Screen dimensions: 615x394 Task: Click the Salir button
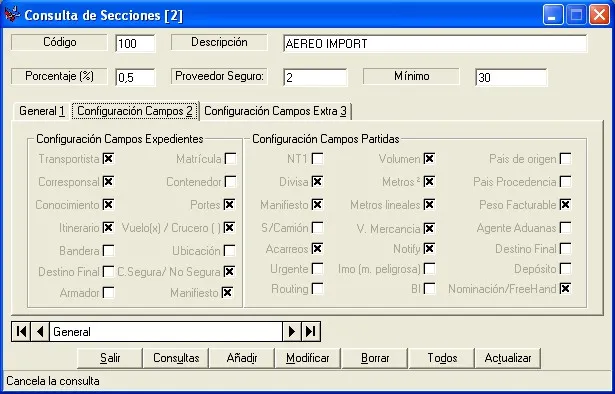click(110, 358)
